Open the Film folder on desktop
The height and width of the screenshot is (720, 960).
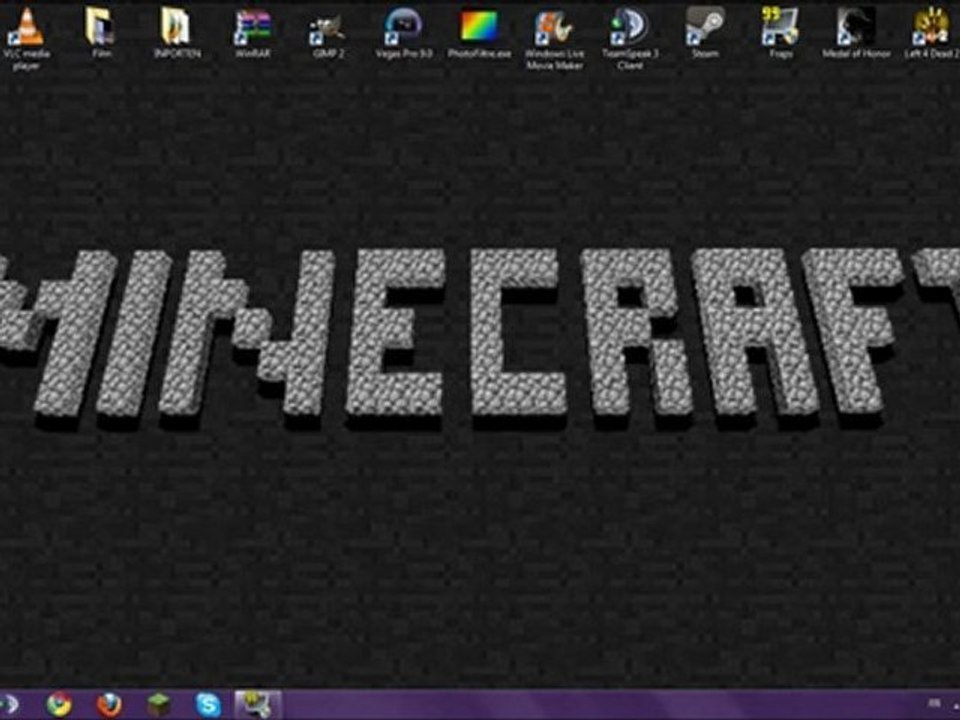click(101, 32)
